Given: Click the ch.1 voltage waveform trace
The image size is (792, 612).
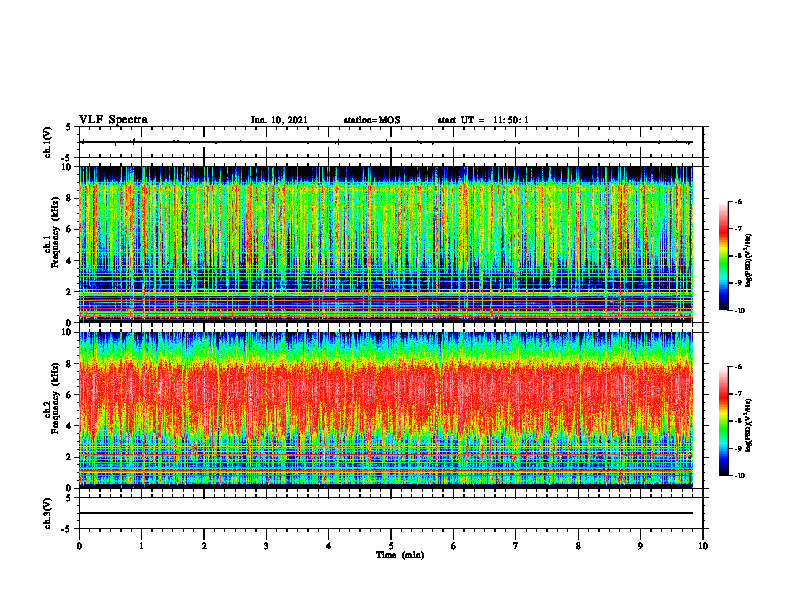Looking at the screenshot, I should (386, 142).
